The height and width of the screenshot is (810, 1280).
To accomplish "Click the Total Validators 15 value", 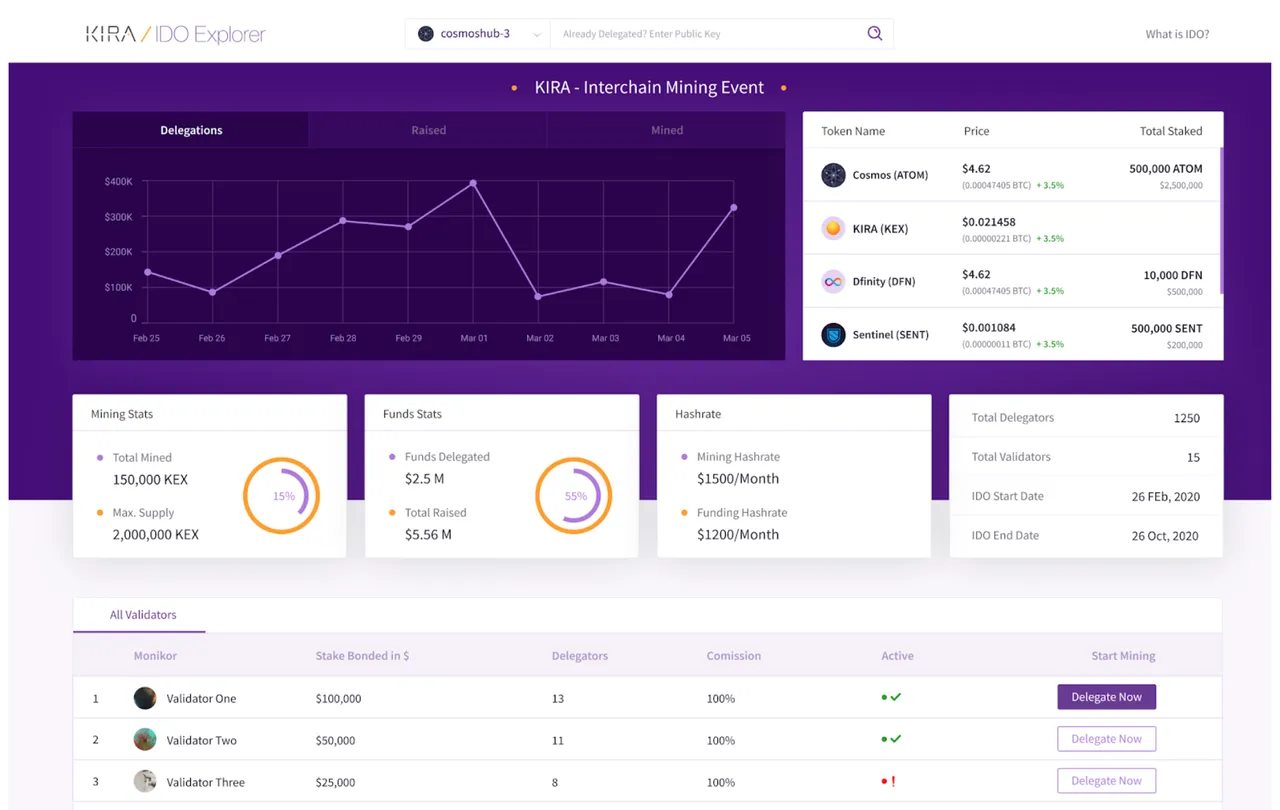I will 1193,457.
